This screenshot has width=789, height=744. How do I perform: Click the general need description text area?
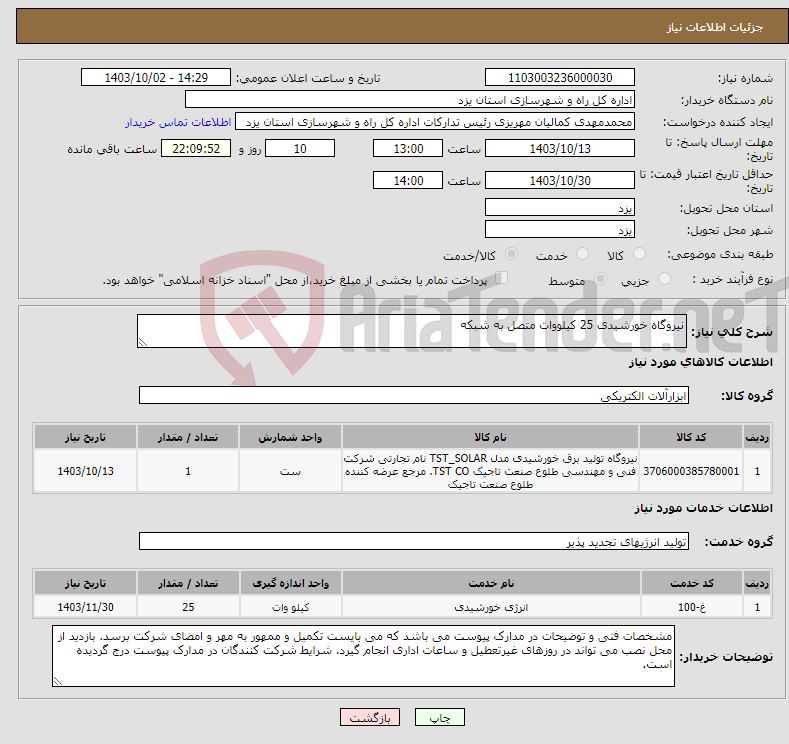click(x=412, y=331)
